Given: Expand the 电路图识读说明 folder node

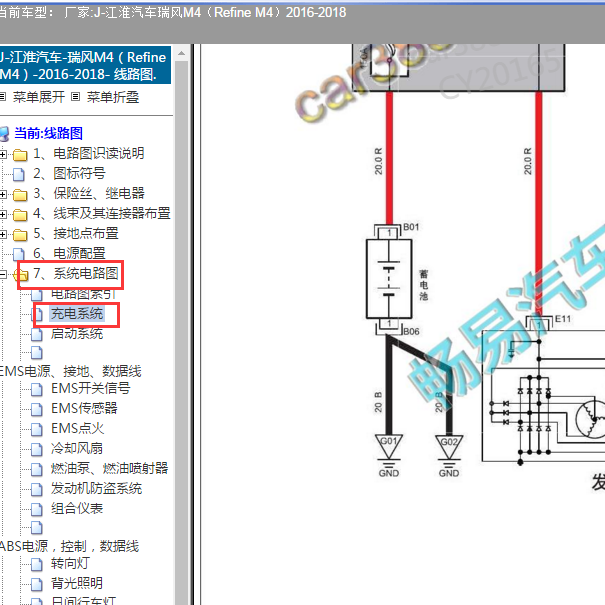Looking at the screenshot, I should (x=3, y=154).
